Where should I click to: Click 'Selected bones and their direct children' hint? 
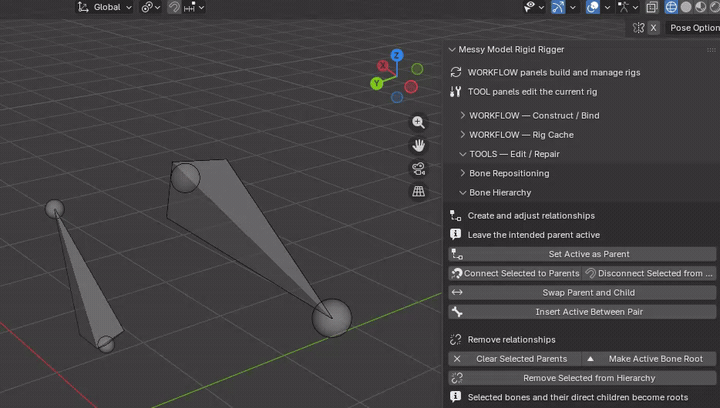(x=578, y=397)
